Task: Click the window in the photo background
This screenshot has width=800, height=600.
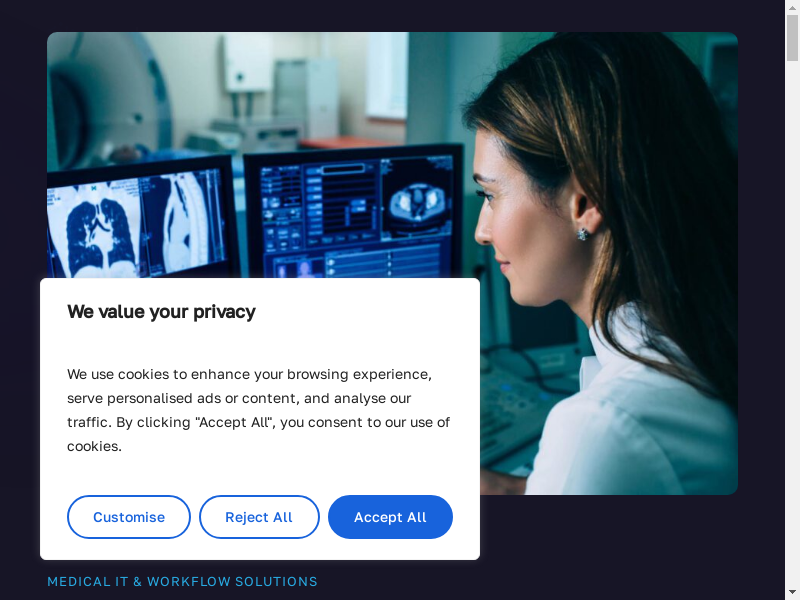Action: (x=388, y=77)
